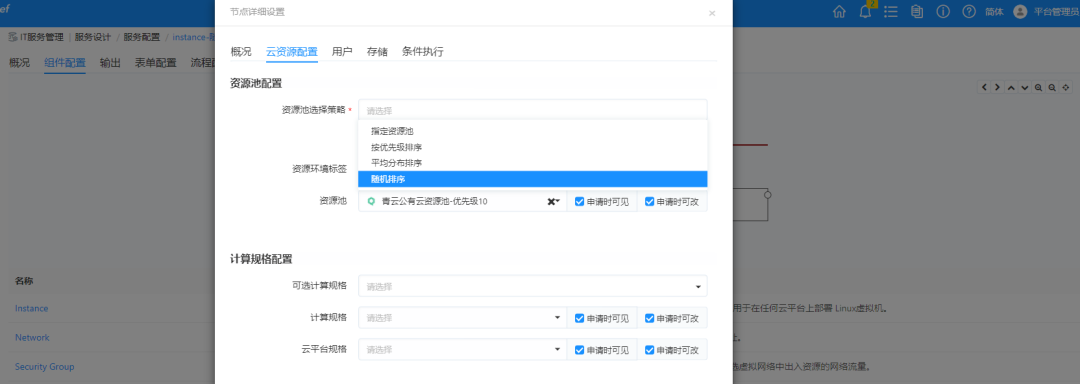Viewport: 1080px width, 384px height.
Task: Click the 资源池选择策略 select field
Action: [532, 110]
